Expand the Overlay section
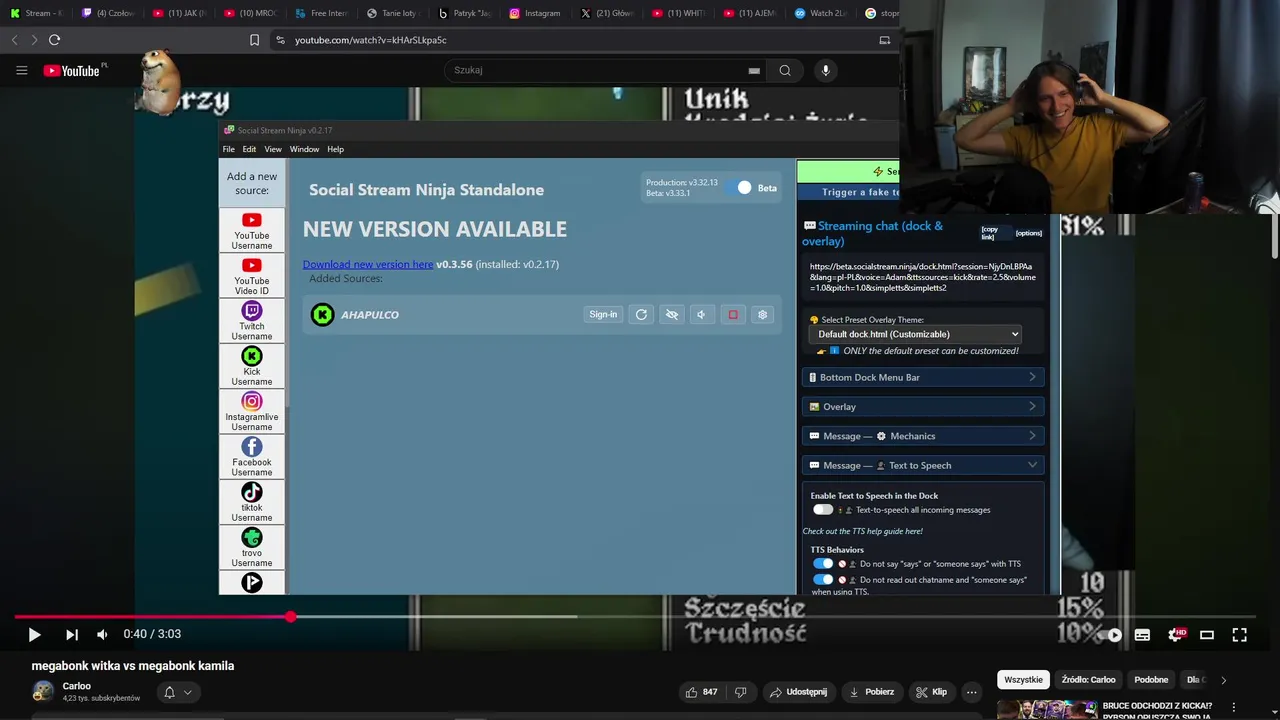1280x720 pixels. pos(923,407)
